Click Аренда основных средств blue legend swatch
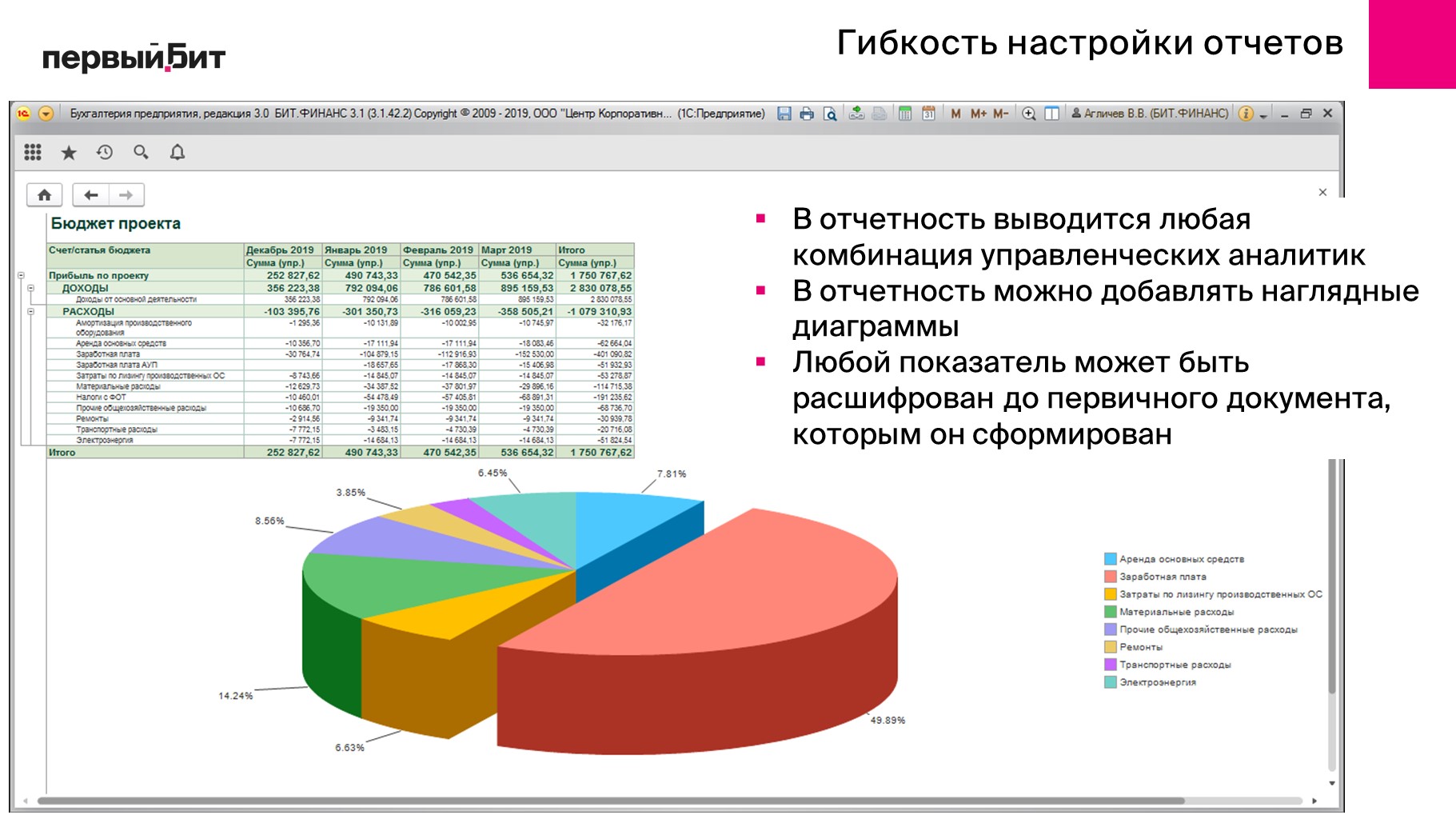This screenshot has width=1456, height=819. tap(1111, 559)
